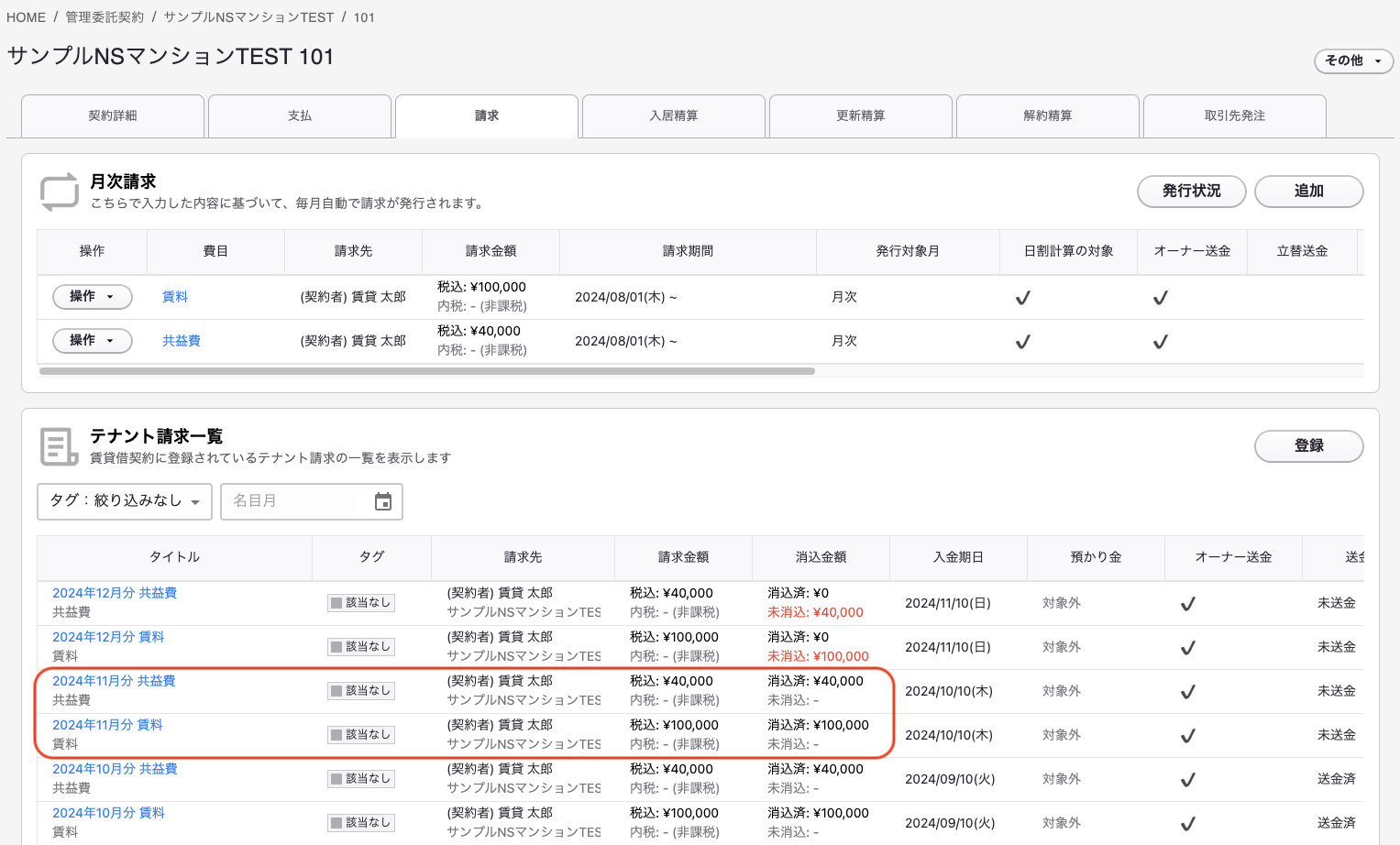
Task: Go to HOME in breadcrumb
Action: pyautogui.click(x=26, y=17)
